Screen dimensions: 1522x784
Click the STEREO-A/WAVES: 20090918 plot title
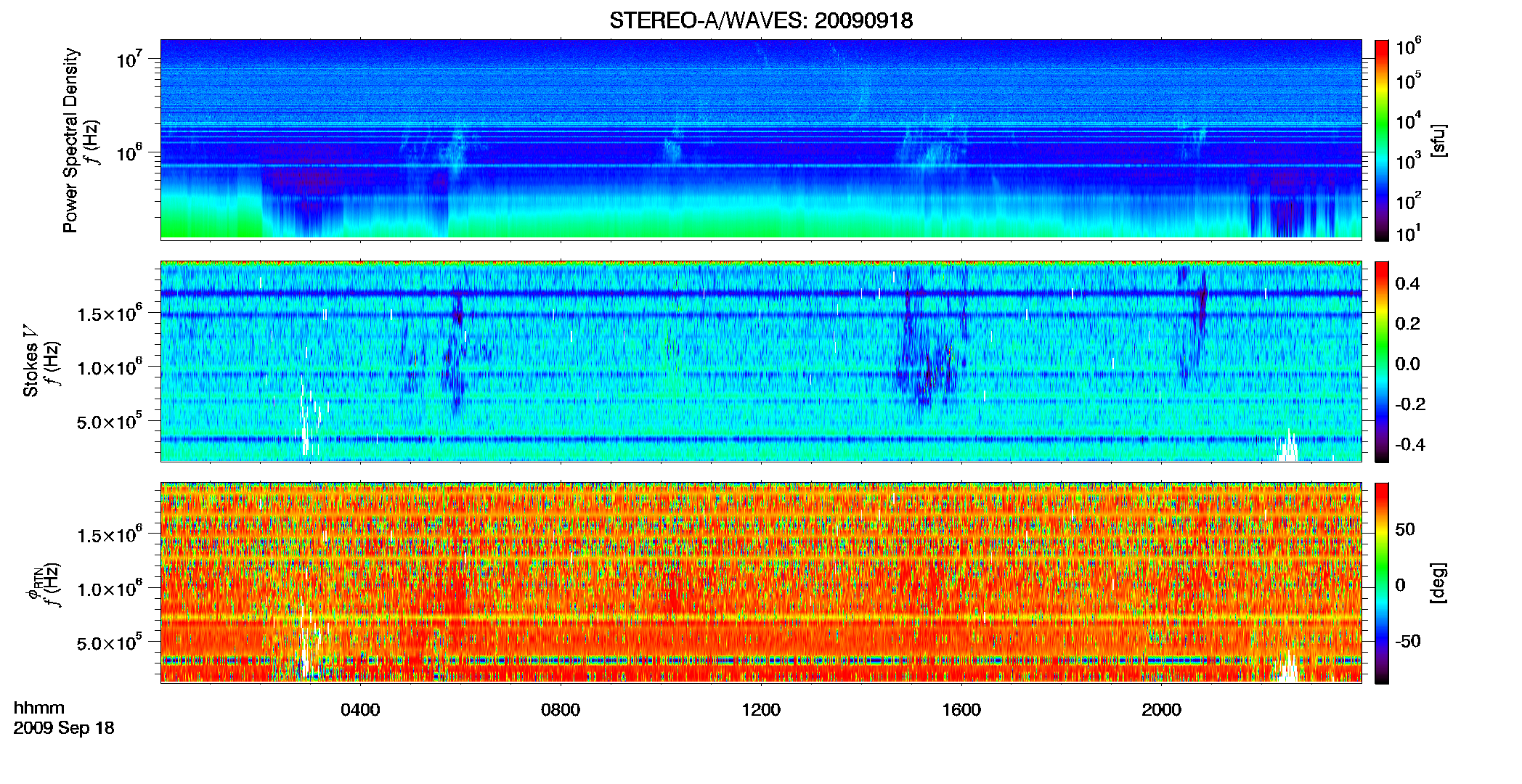click(761, 20)
